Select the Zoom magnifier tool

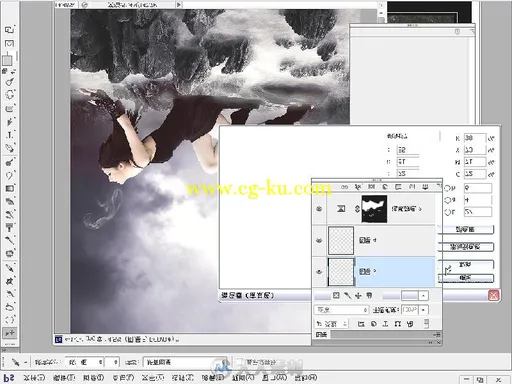9,82
